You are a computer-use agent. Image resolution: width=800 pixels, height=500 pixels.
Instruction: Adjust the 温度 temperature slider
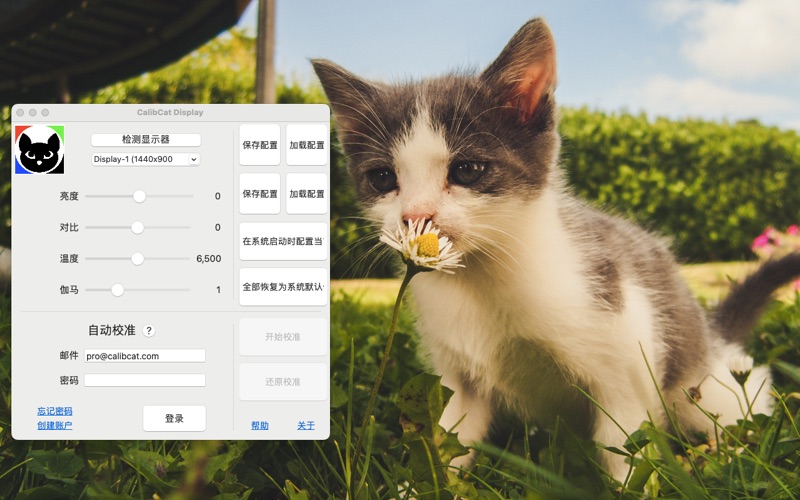pos(137,259)
